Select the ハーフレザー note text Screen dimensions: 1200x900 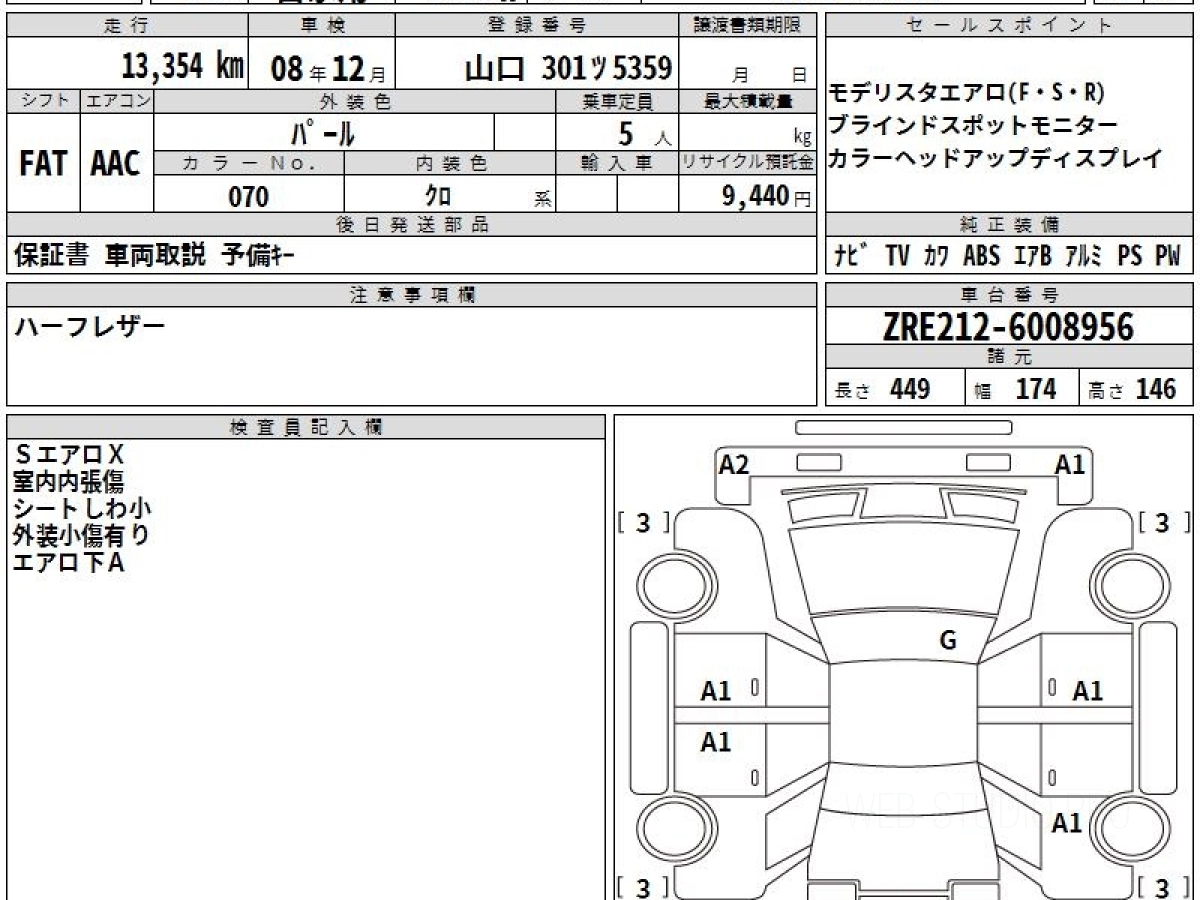pyautogui.click(x=90, y=326)
